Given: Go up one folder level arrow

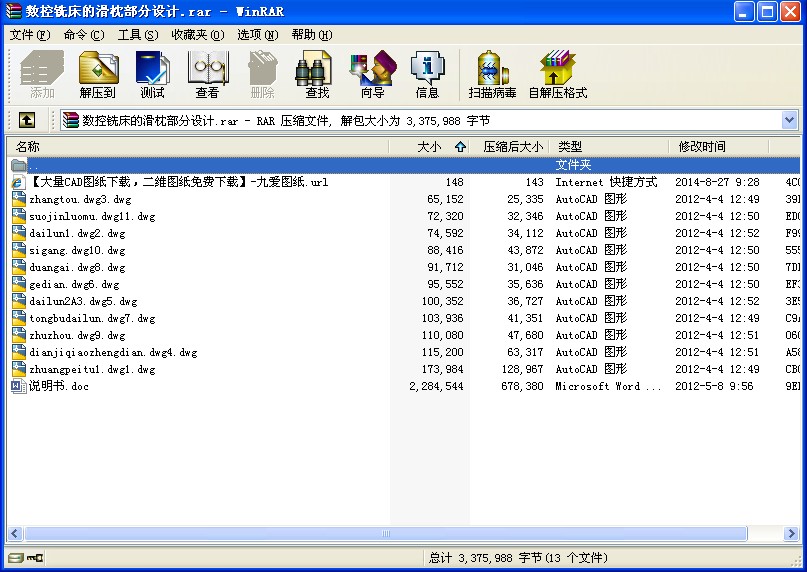Looking at the screenshot, I should point(27,120).
